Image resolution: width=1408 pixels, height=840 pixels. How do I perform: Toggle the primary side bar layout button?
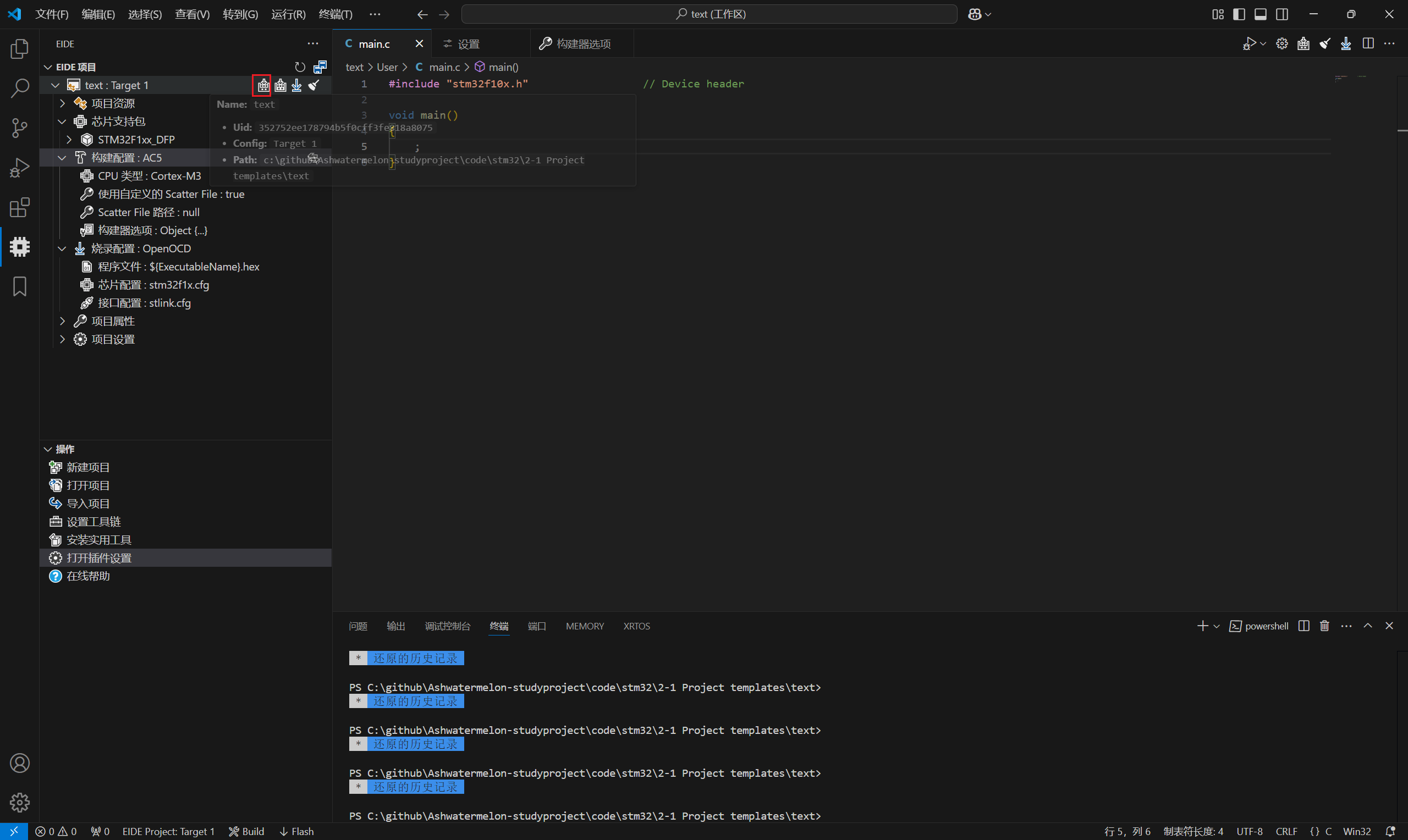[1239, 14]
